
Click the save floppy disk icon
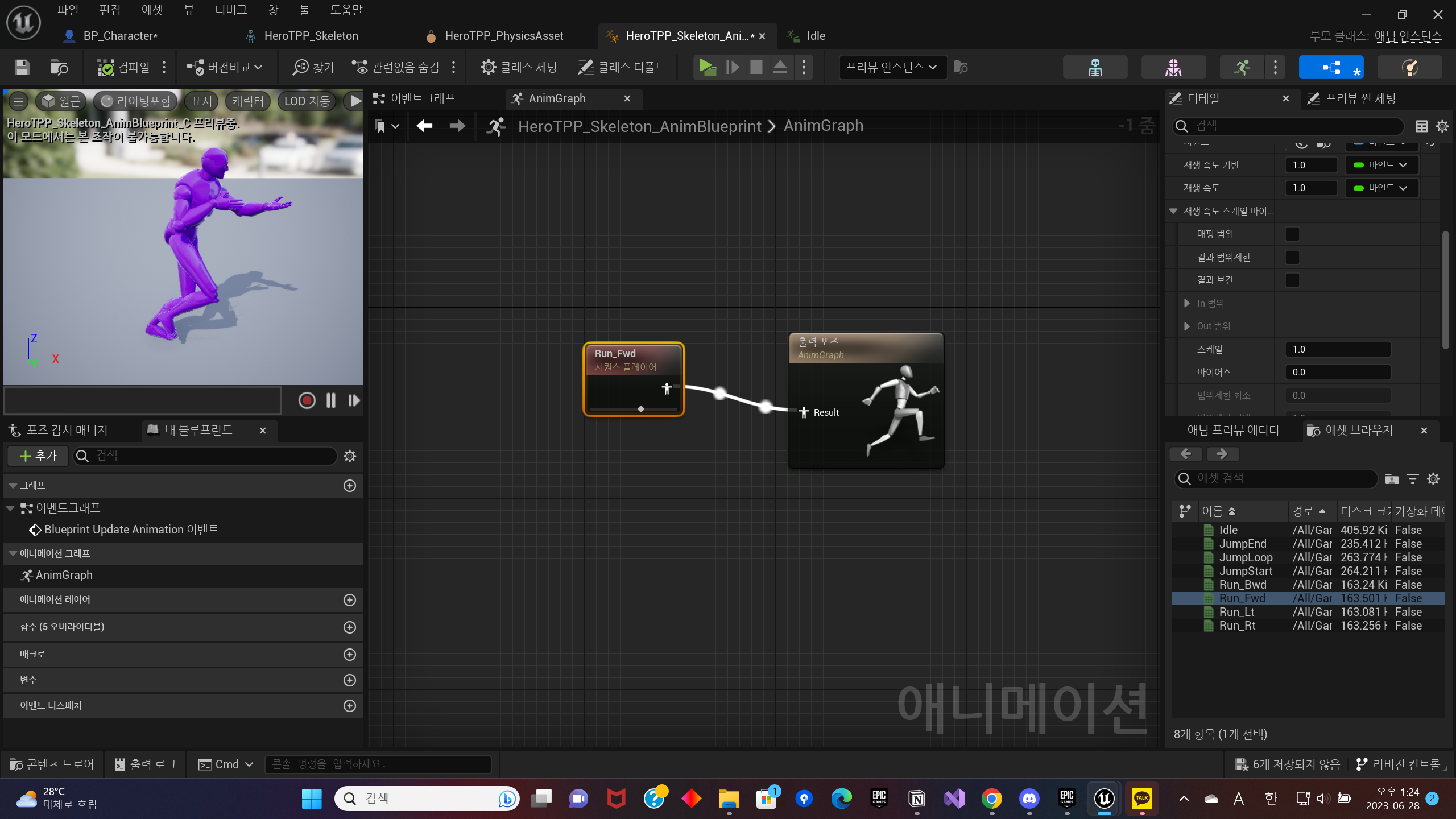[x=22, y=67]
